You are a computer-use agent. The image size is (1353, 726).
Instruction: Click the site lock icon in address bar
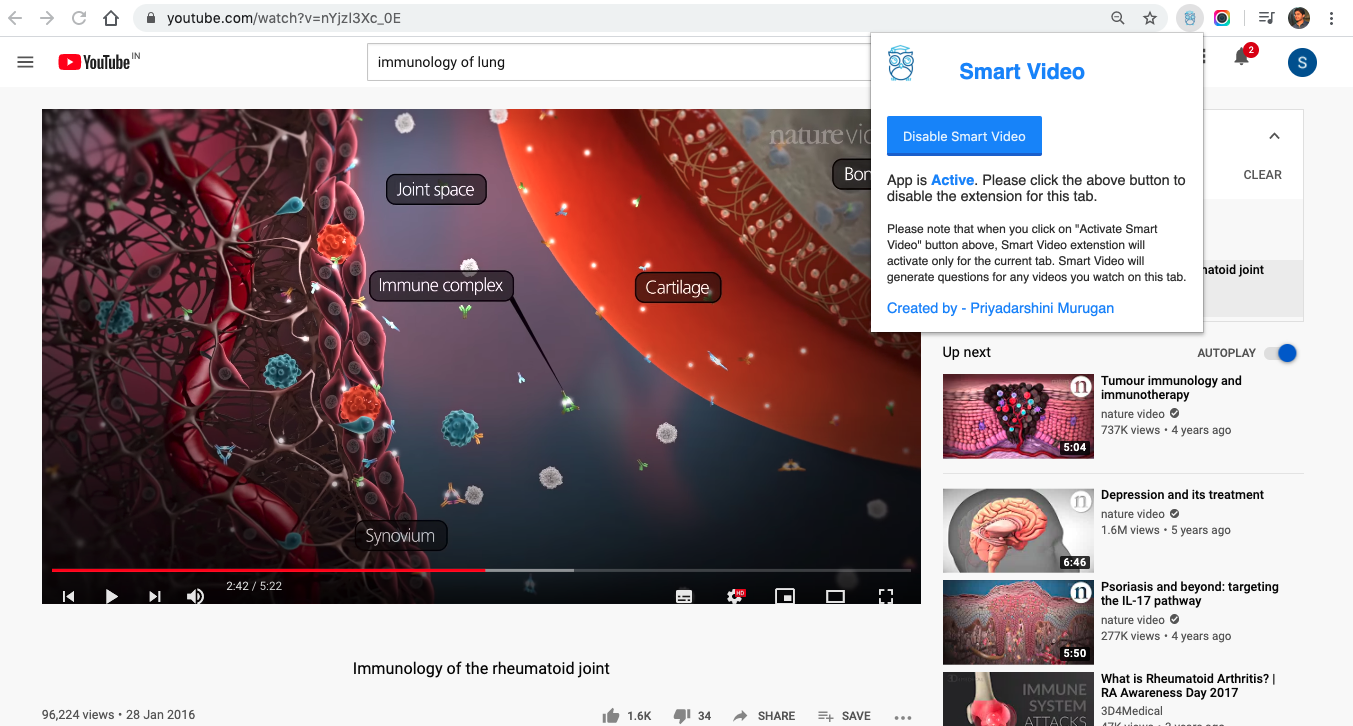(x=150, y=18)
